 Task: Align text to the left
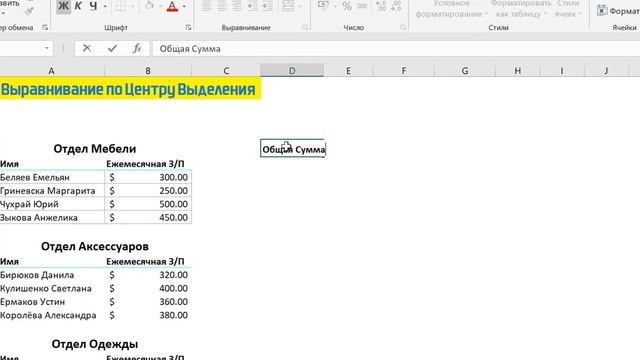pyautogui.click(x=207, y=6)
